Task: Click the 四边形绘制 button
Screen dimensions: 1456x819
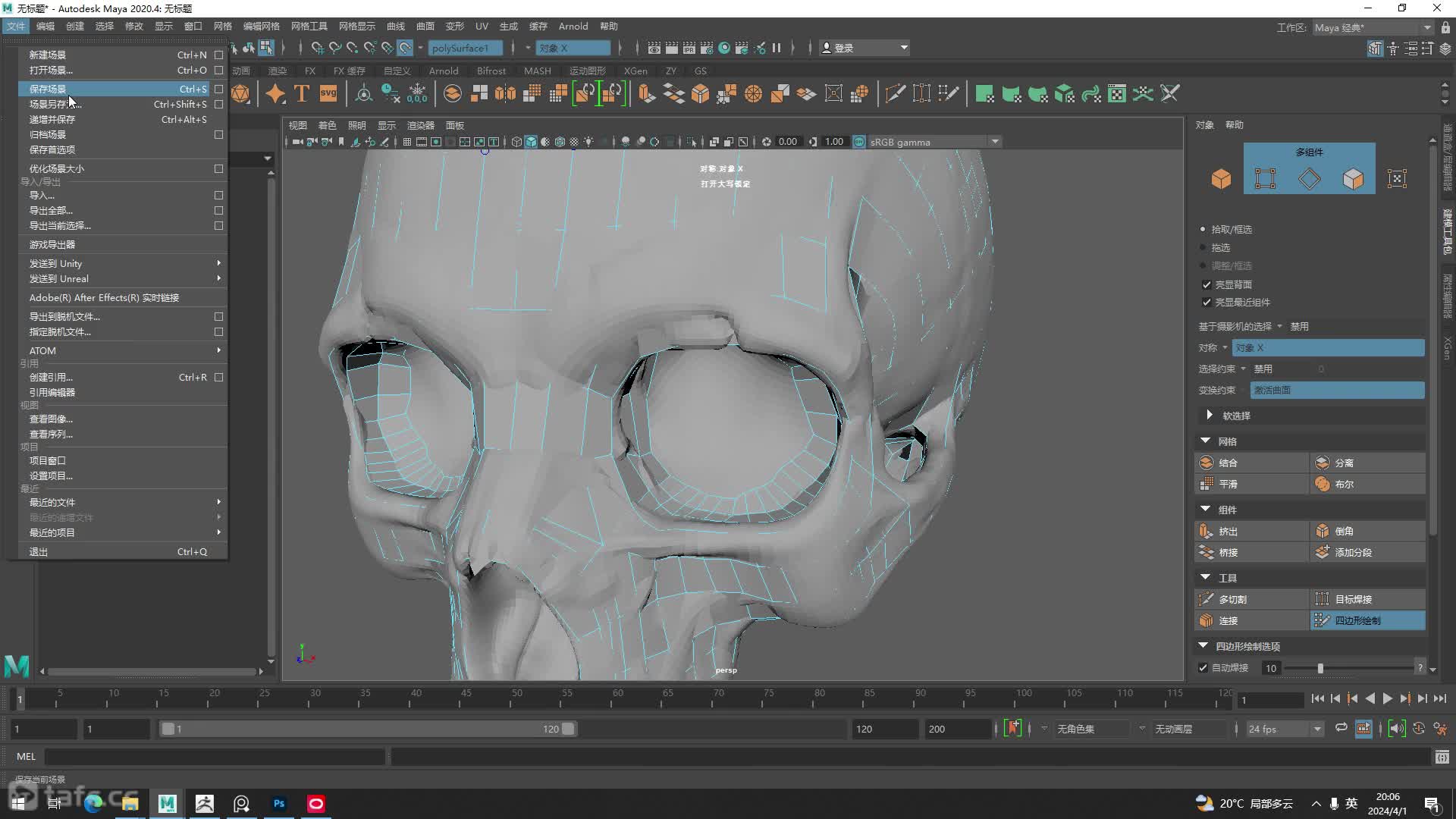Action: pos(1368,620)
